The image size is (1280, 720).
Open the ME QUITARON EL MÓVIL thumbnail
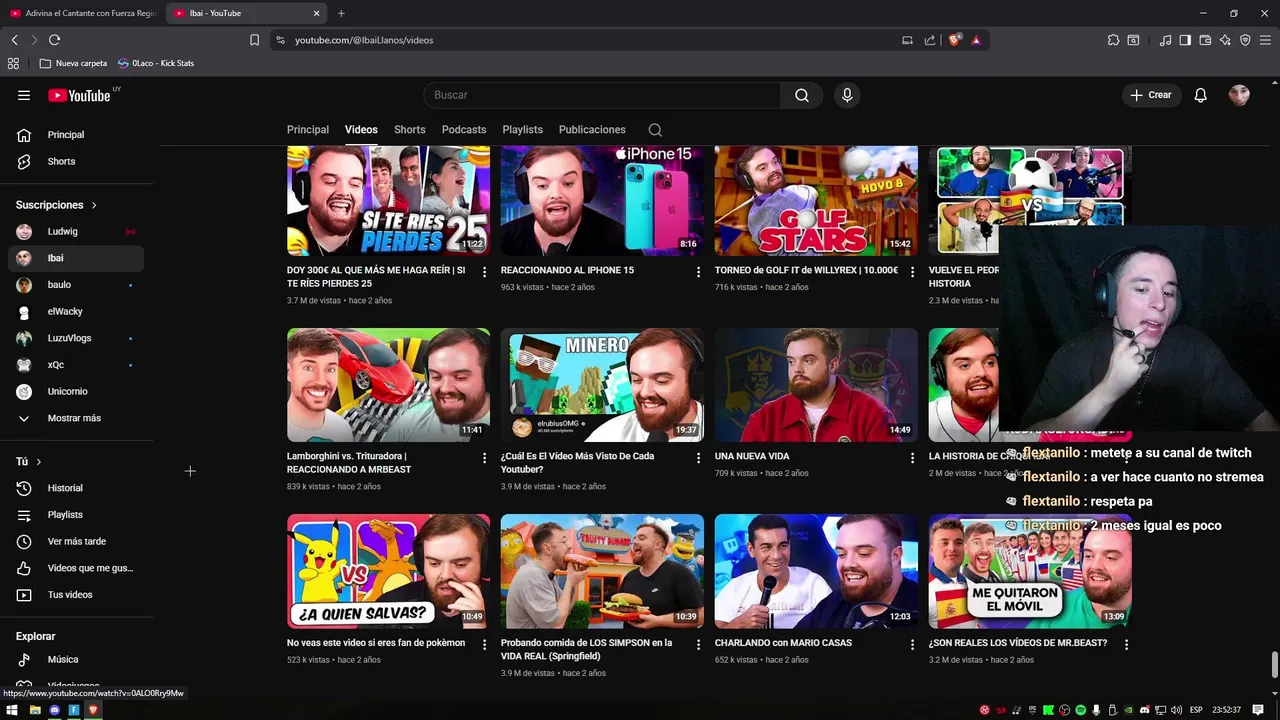click(1030, 571)
